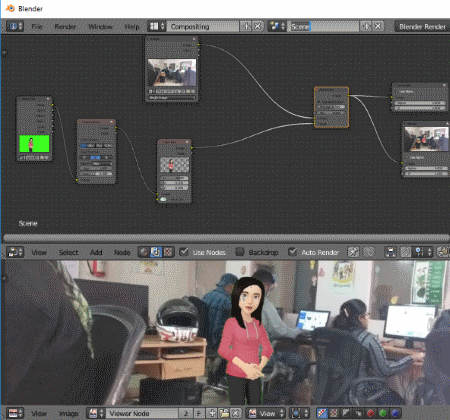Disable the Auto Render checkbox
450x420 pixels.
coord(292,252)
